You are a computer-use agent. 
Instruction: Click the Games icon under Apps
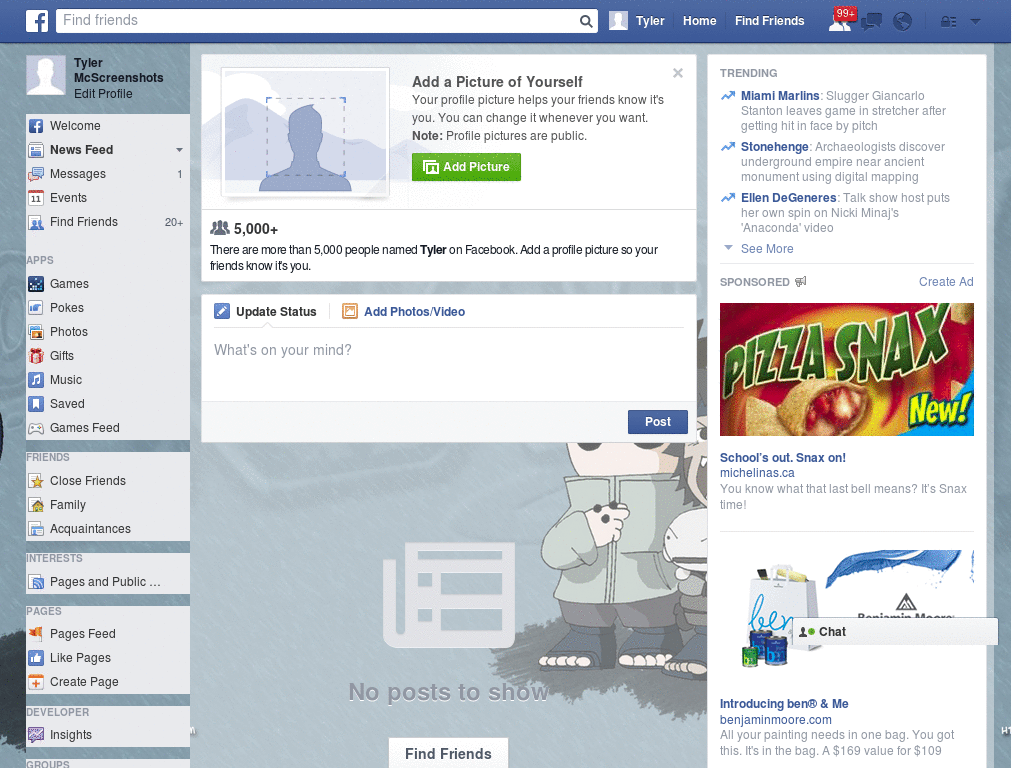pos(36,284)
